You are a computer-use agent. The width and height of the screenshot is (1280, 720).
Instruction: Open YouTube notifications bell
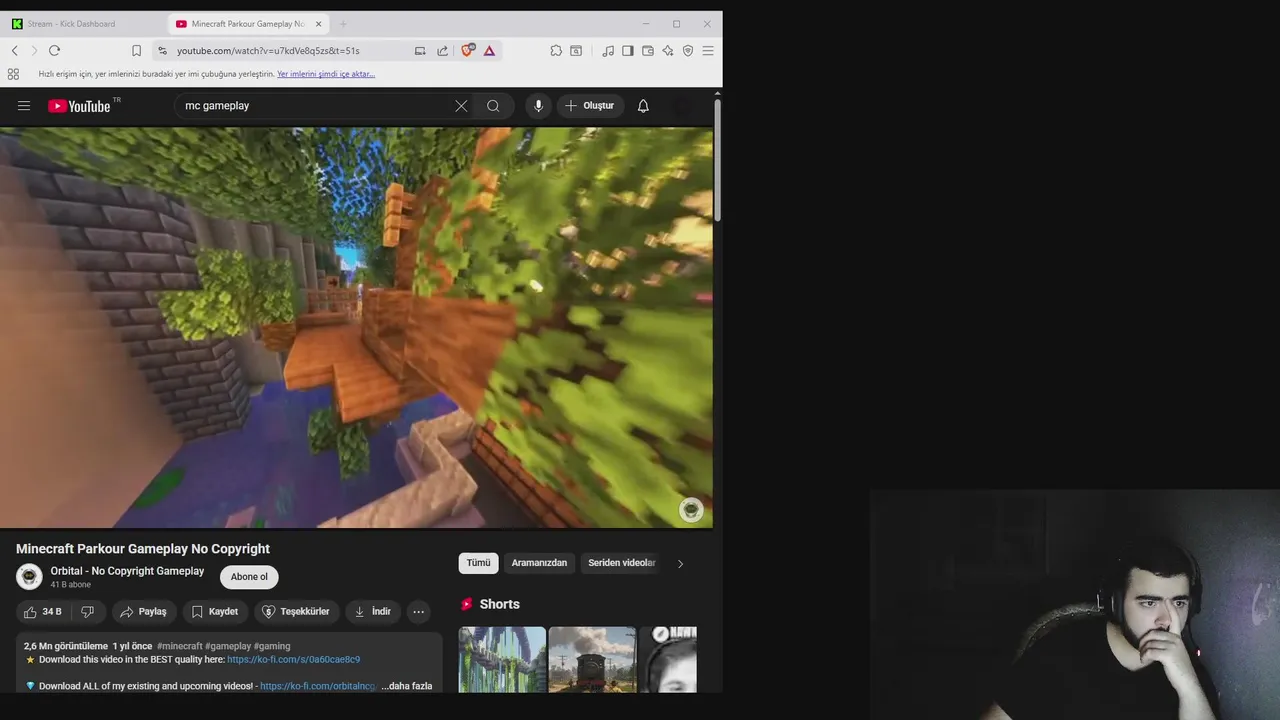(x=643, y=106)
